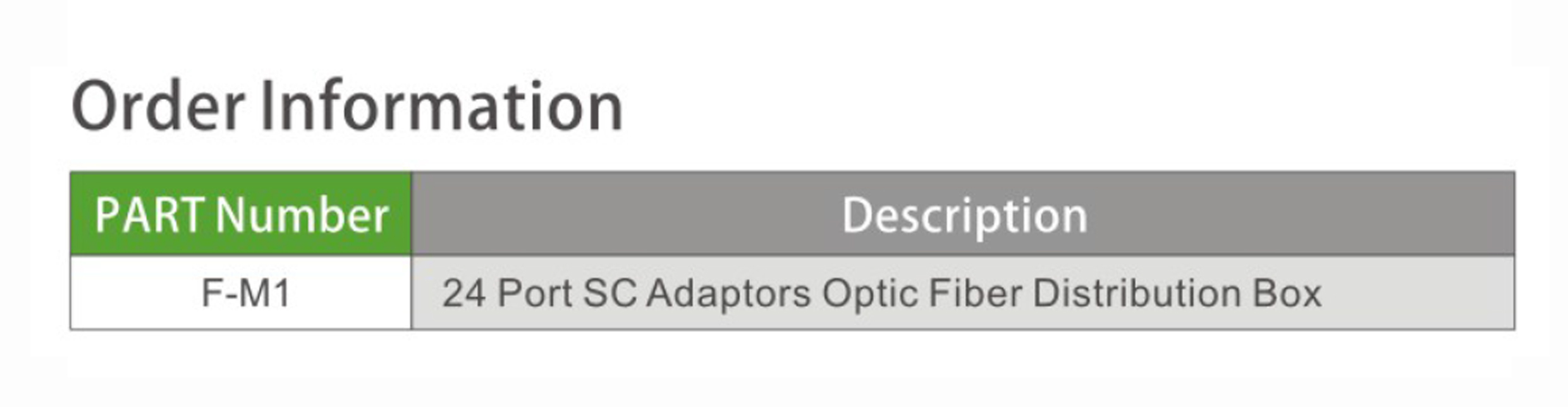Select the green PART Number header cell
This screenshot has width=1568, height=407.
click(x=241, y=214)
